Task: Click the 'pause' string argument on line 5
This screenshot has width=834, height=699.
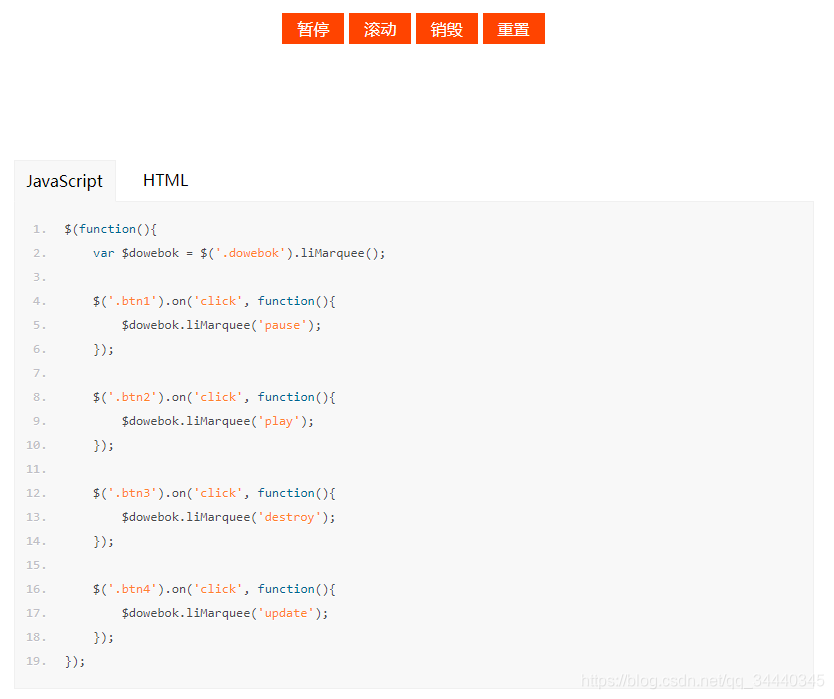Action: coord(281,325)
